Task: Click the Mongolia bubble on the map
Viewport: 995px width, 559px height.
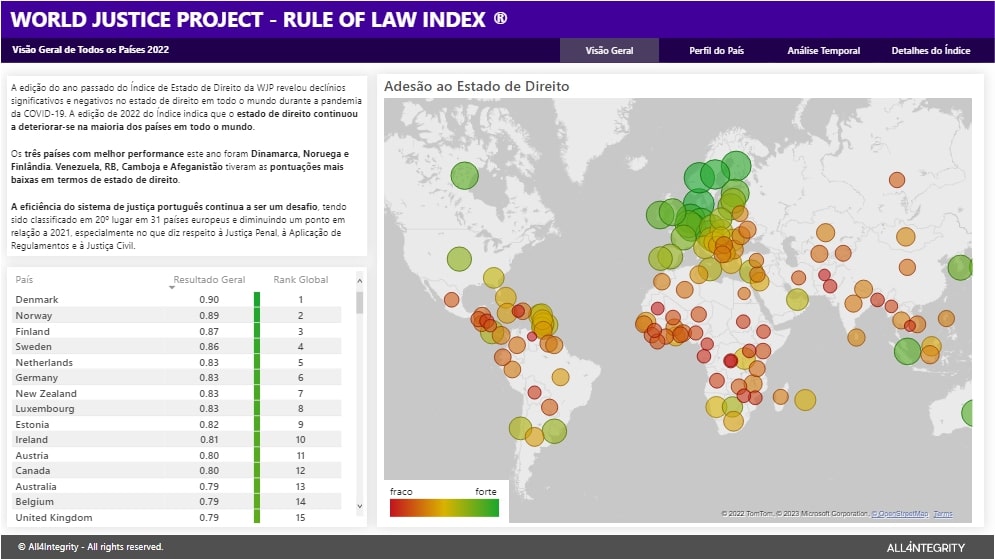Action: pos(906,237)
